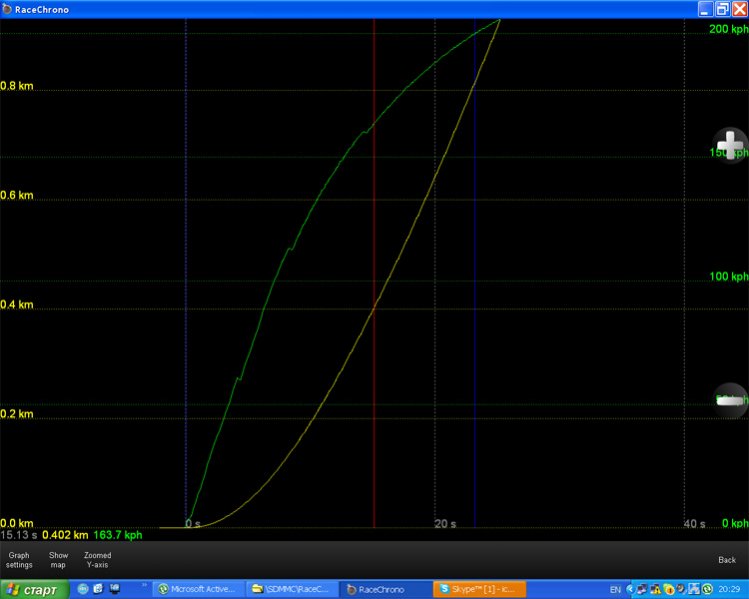Click the system clock showing 20:29

coord(729,589)
